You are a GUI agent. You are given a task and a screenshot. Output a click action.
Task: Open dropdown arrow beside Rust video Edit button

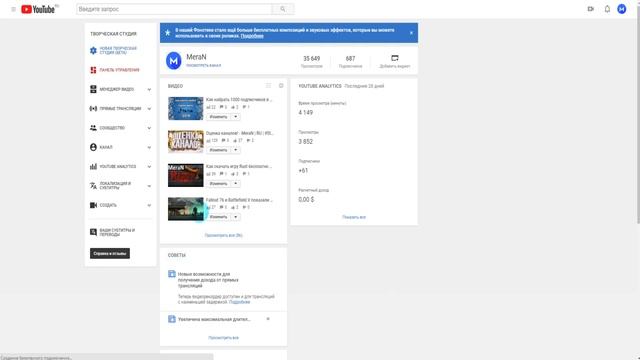coord(236,184)
